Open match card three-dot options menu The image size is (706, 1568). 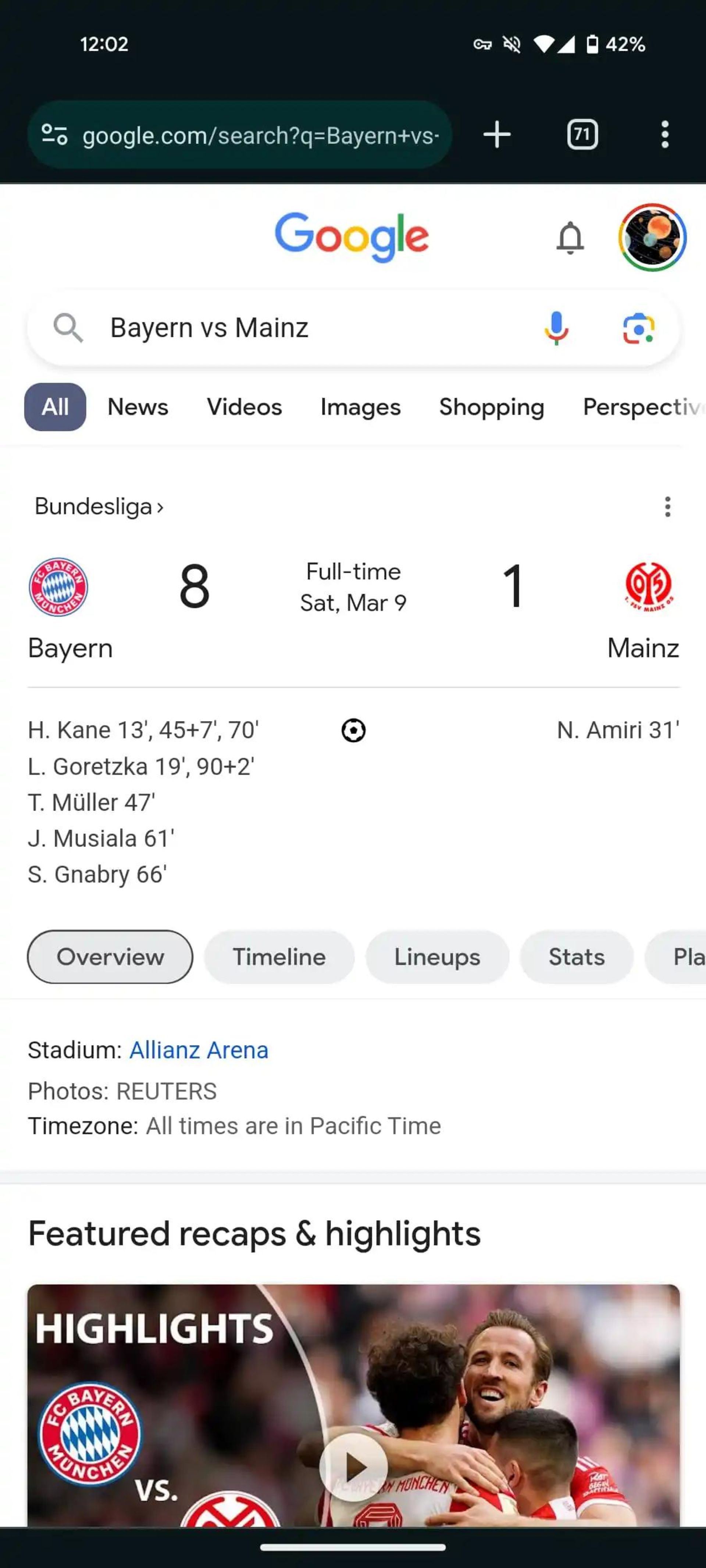pyautogui.click(x=668, y=506)
